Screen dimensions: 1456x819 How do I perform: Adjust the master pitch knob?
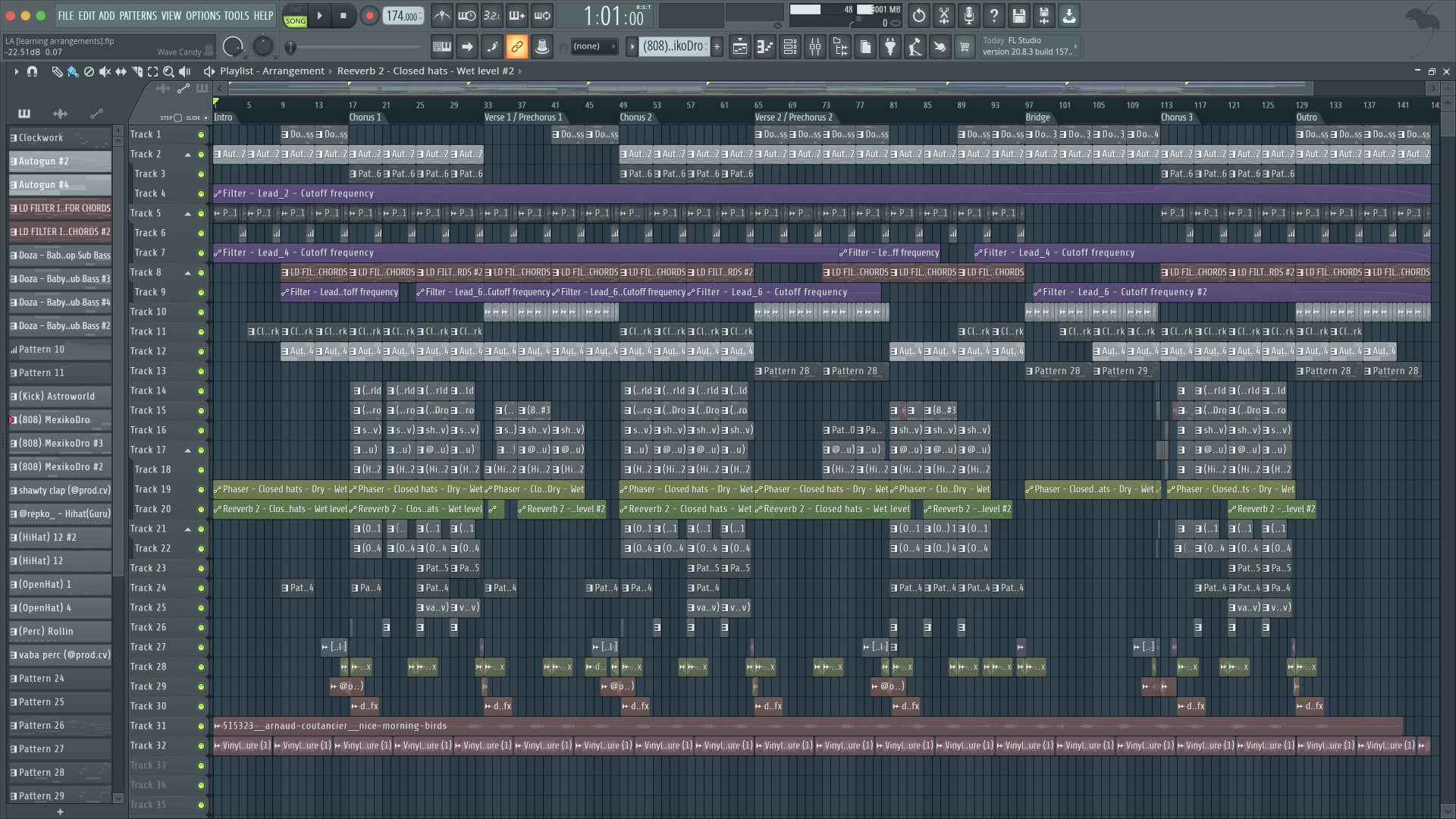pyautogui.click(x=262, y=47)
